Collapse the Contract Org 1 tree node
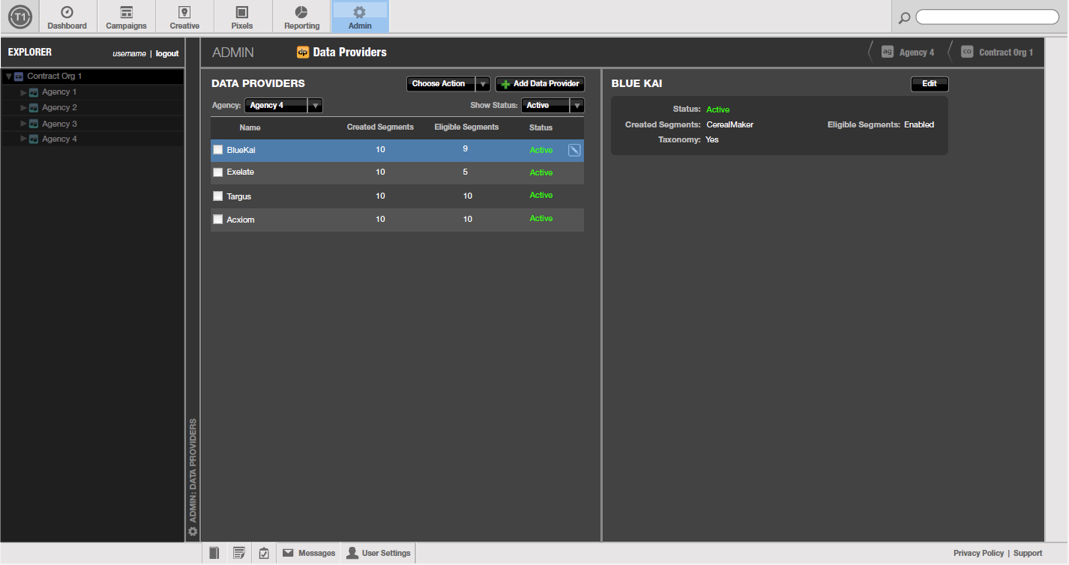1069x565 pixels. (x=8, y=76)
